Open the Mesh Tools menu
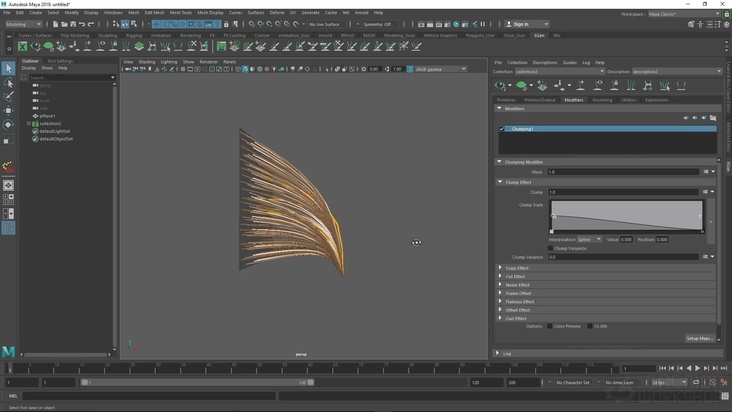The image size is (732, 412). pos(180,13)
